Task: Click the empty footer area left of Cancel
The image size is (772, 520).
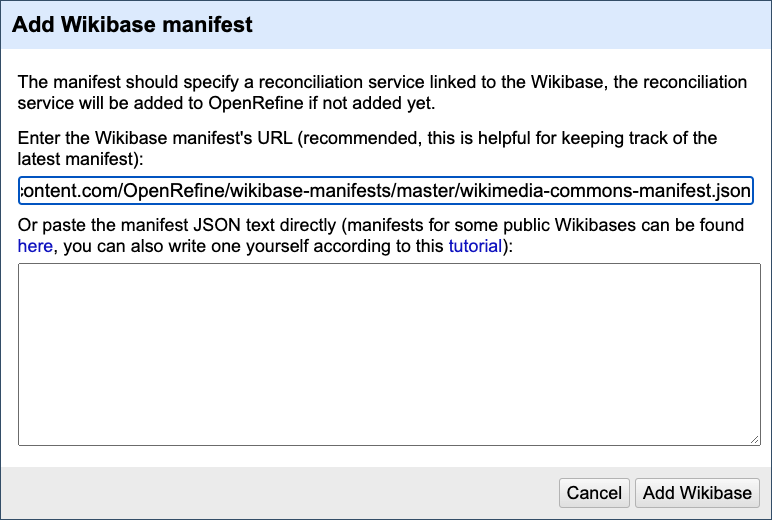Action: [280, 493]
